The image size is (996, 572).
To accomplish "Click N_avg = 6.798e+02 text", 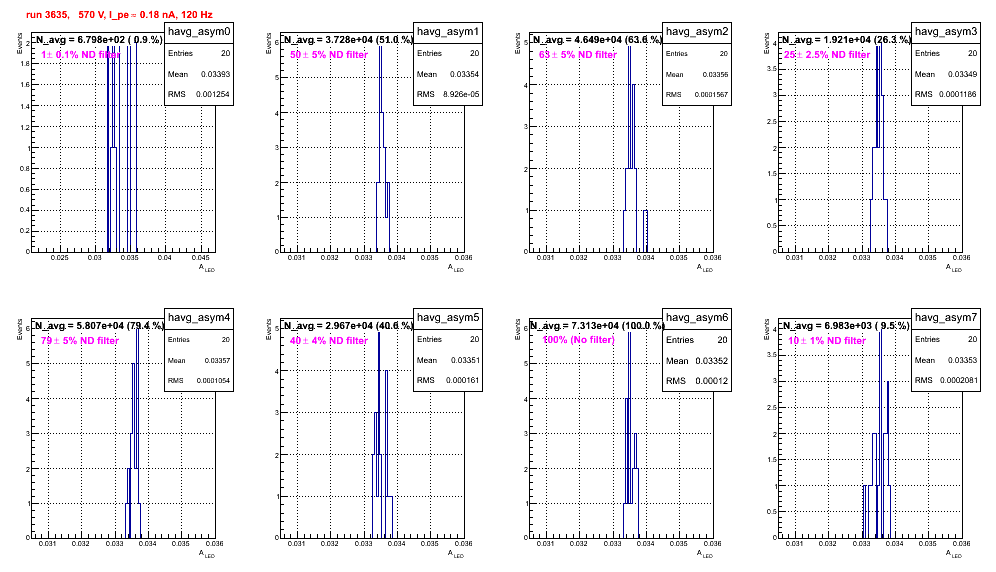I will (98, 39).
